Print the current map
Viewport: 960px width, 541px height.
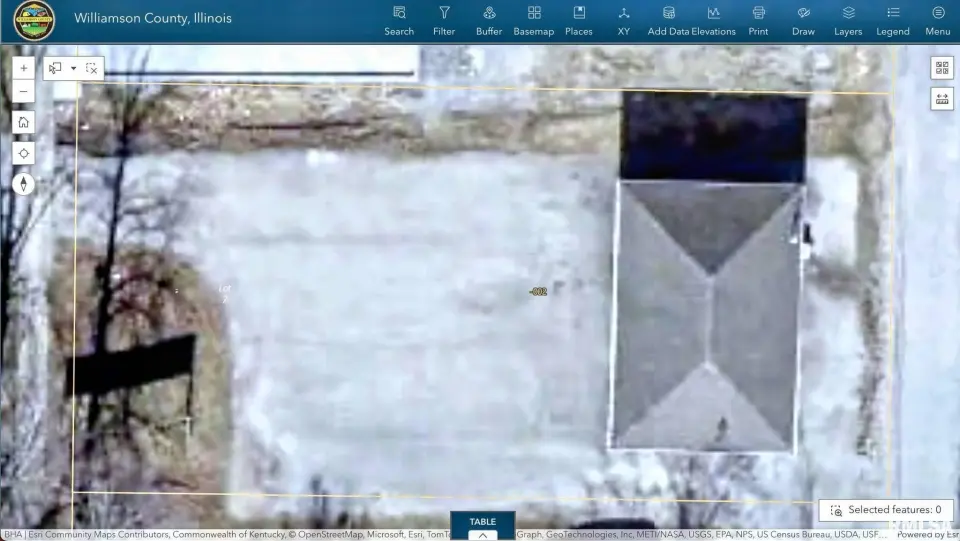tap(759, 20)
